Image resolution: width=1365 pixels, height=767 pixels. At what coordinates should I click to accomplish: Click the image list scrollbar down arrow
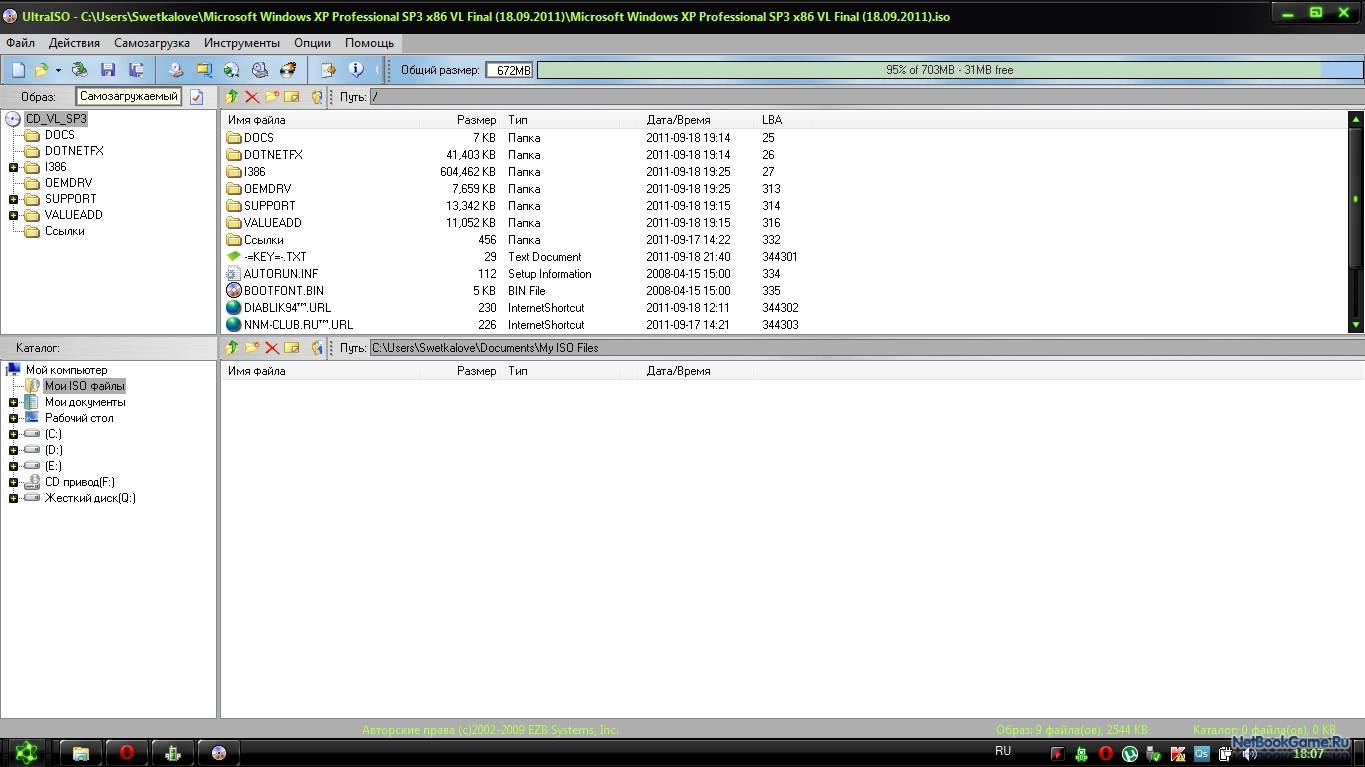pyautogui.click(x=1356, y=325)
